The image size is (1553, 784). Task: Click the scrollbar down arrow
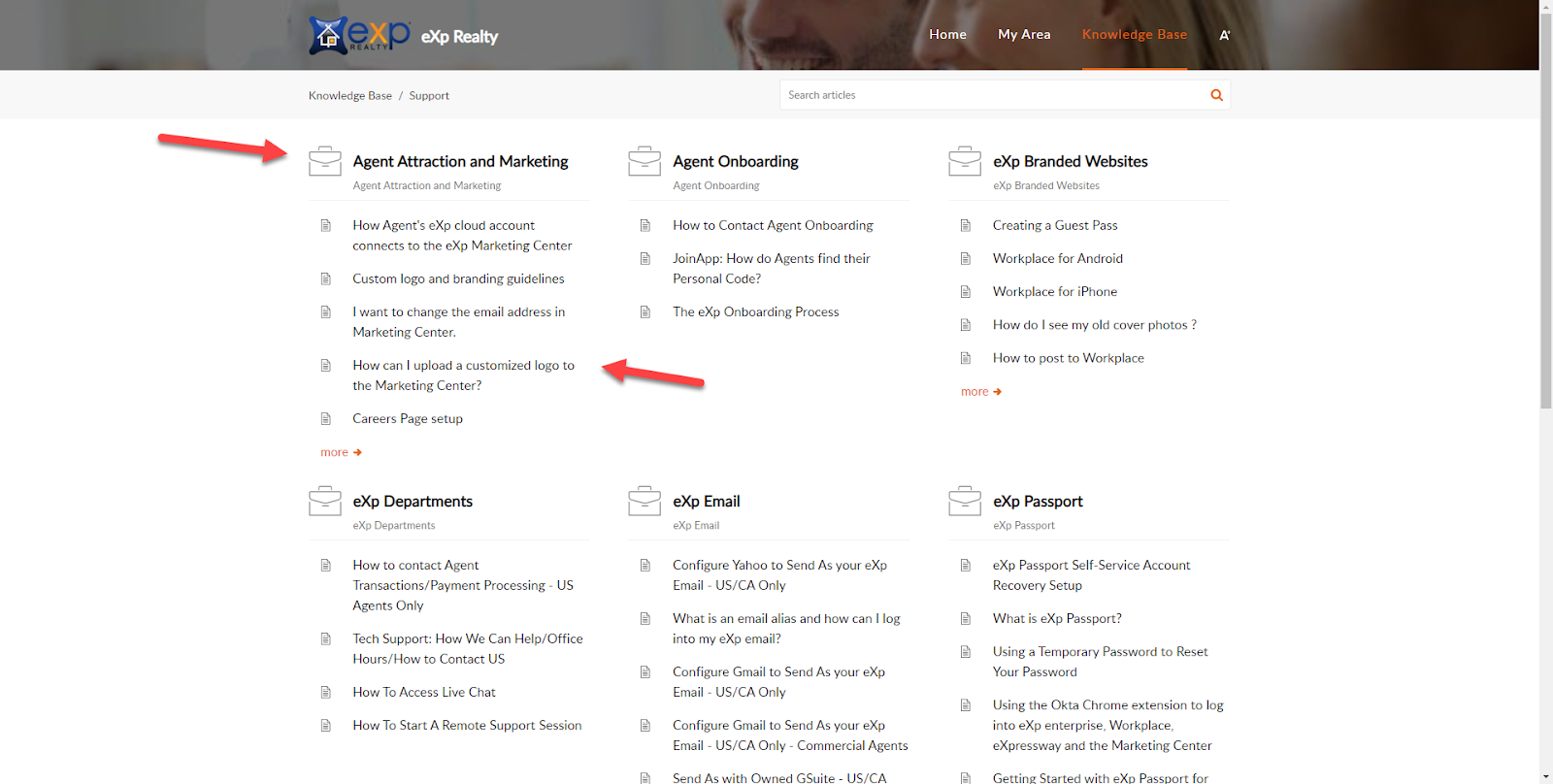1546,777
